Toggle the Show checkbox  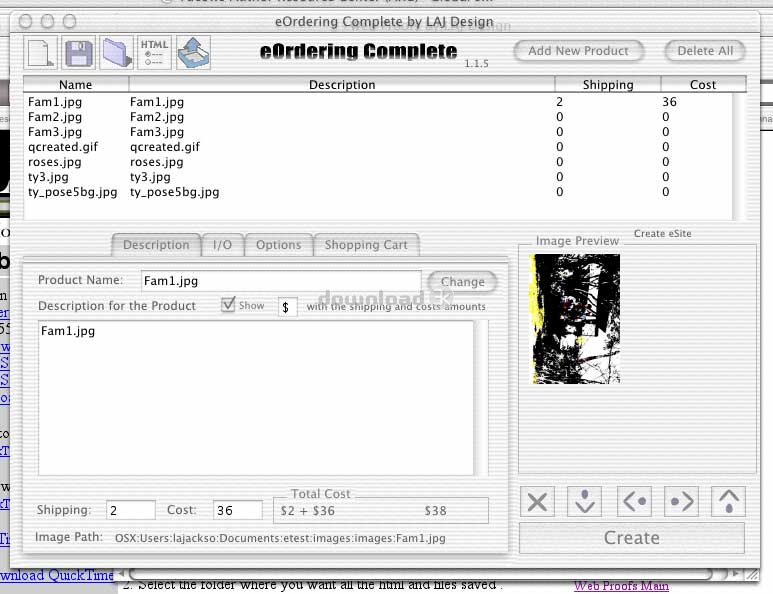tap(229, 305)
